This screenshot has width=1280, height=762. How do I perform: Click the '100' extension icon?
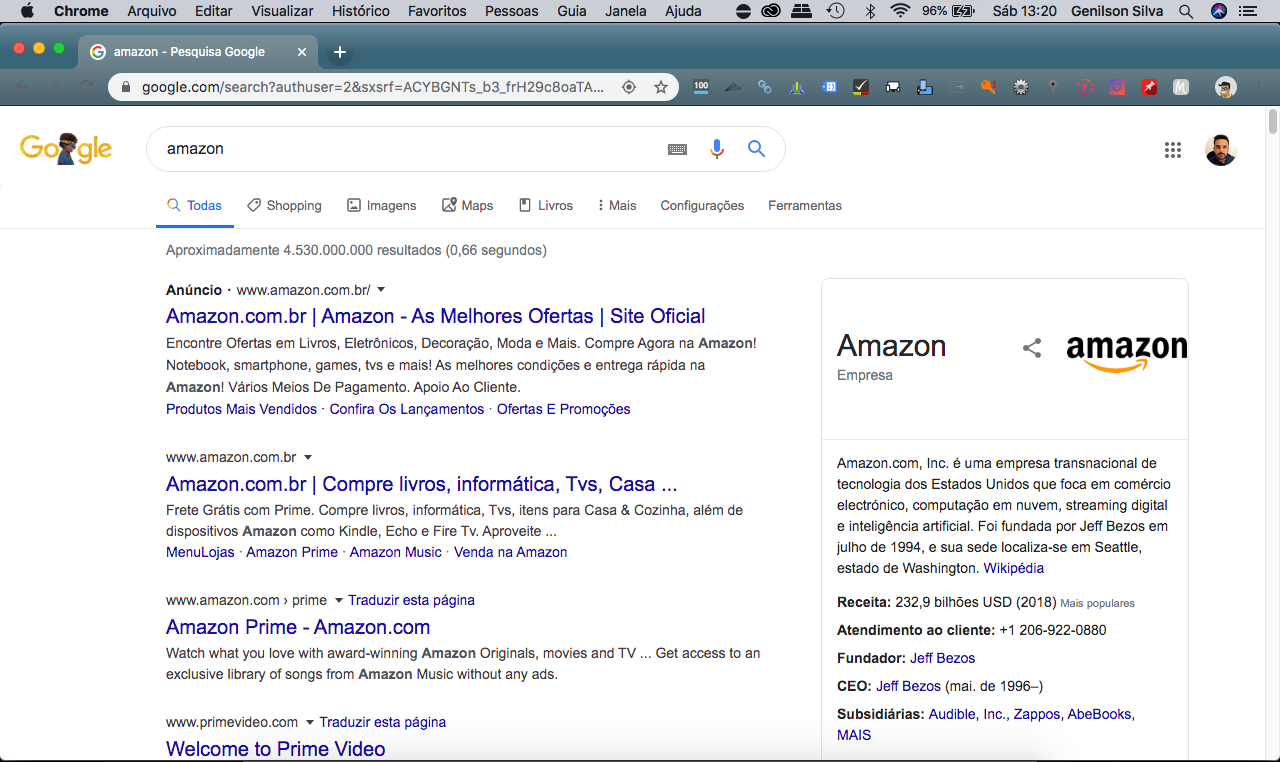point(701,87)
